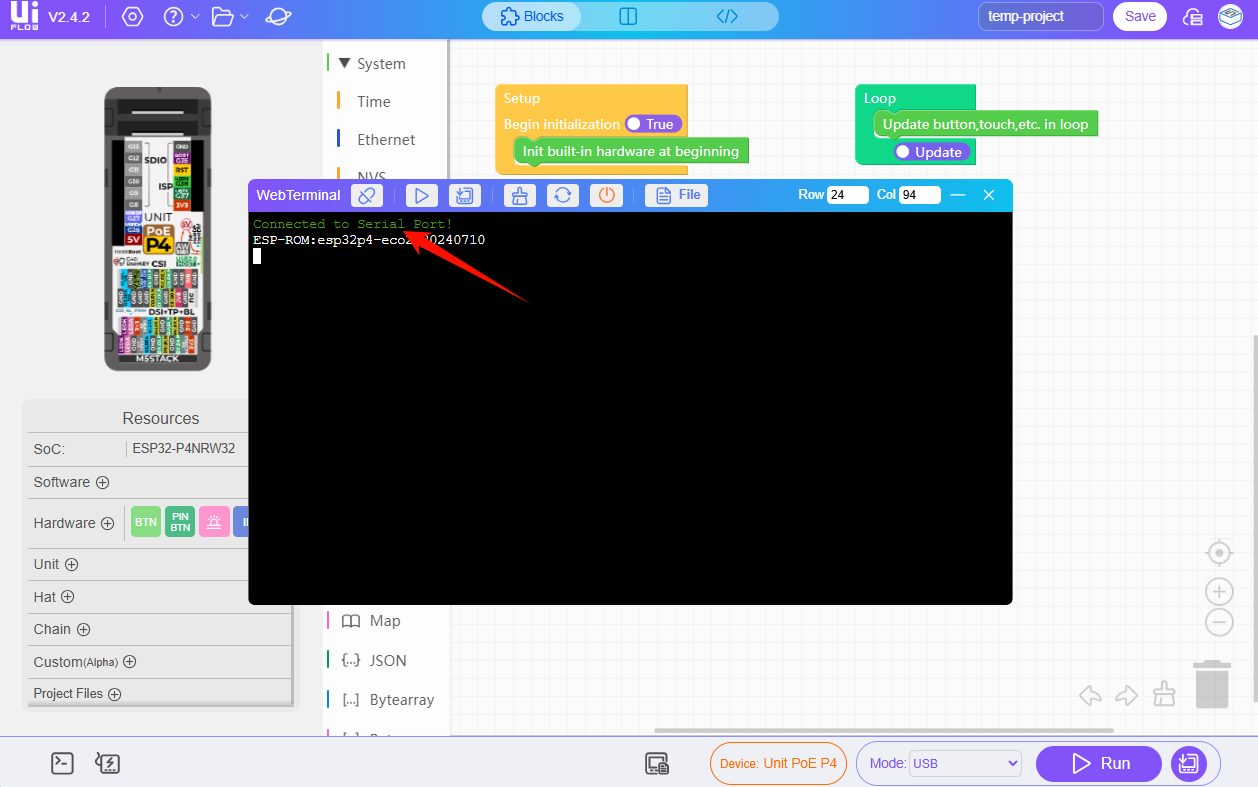The height and width of the screenshot is (787, 1258).
Task: Expand the Software resources section
Action: click(x=102, y=482)
